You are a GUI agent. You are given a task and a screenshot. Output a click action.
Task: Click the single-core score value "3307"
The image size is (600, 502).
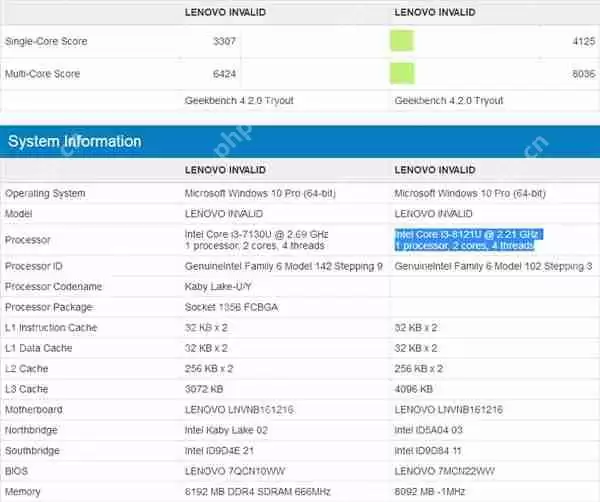click(x=224, y=41)
